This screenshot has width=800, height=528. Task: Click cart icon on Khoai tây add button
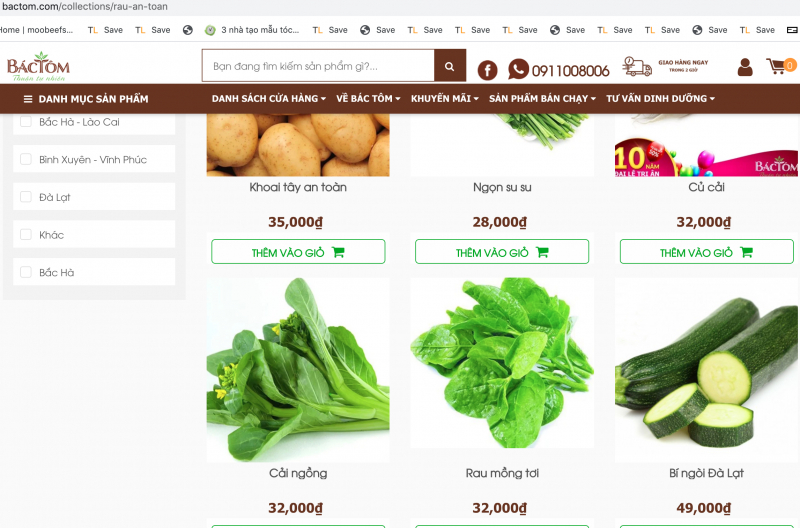click(x=338, y=252)
